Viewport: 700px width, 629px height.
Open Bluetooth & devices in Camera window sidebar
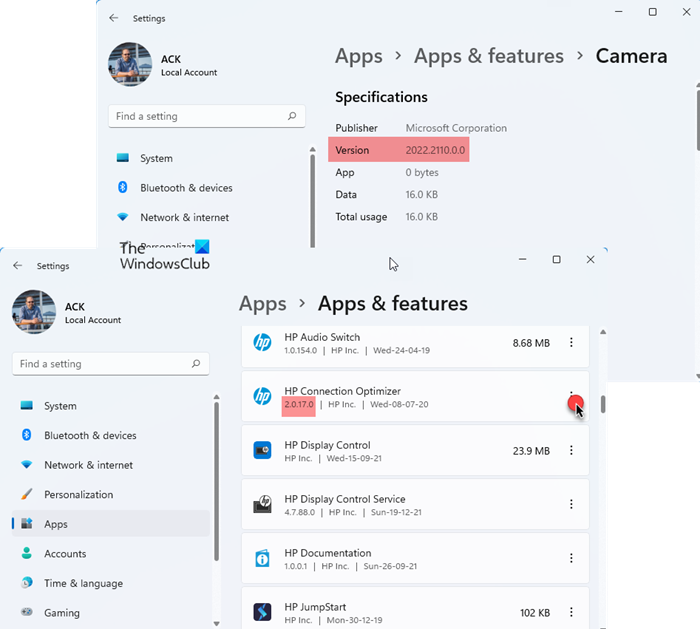tap(186, 187)
